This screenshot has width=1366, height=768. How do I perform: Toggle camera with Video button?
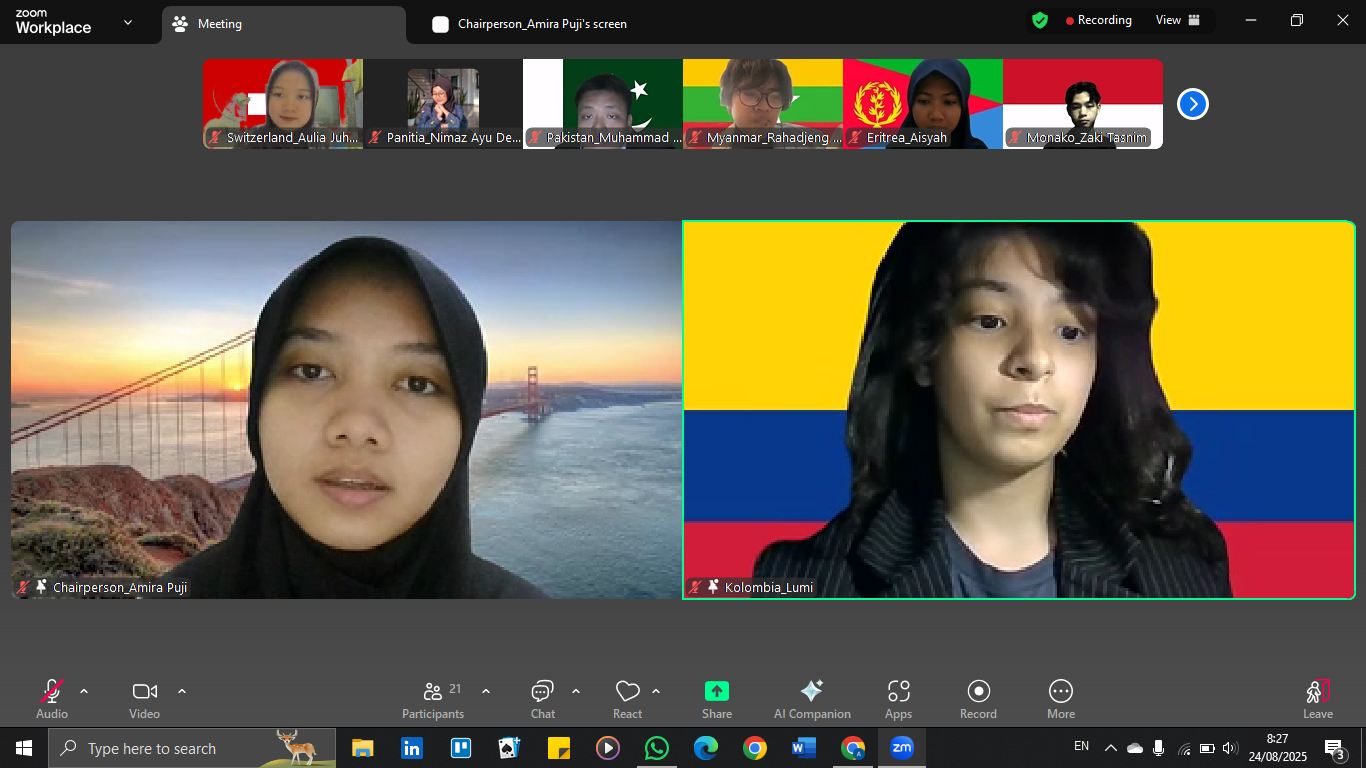[x=144, y=692]
